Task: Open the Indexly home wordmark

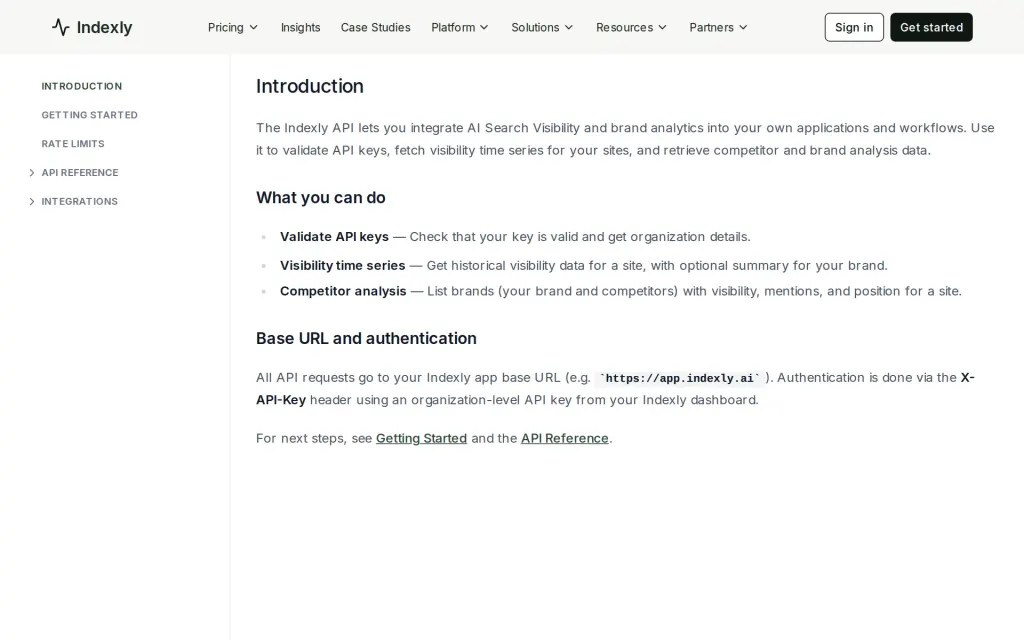Action: coord(104,27)
